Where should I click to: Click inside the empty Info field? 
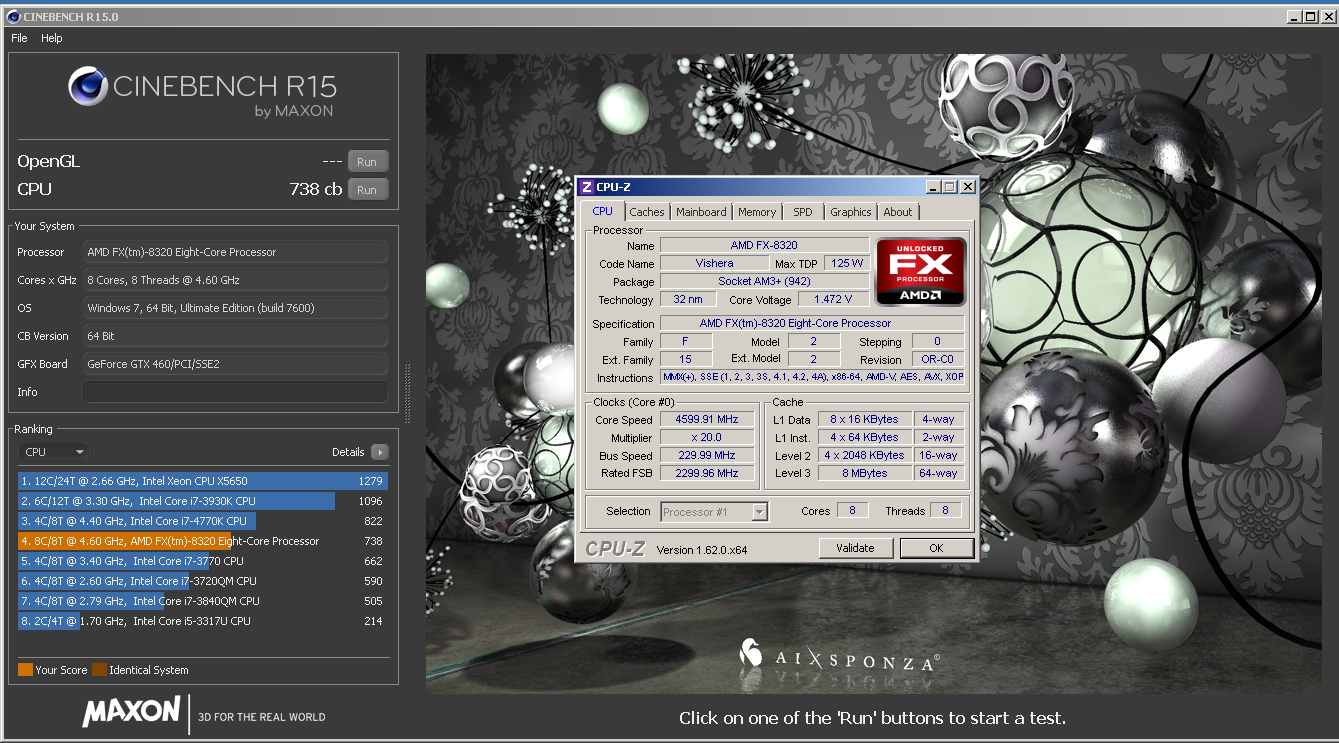coord(235,392)
